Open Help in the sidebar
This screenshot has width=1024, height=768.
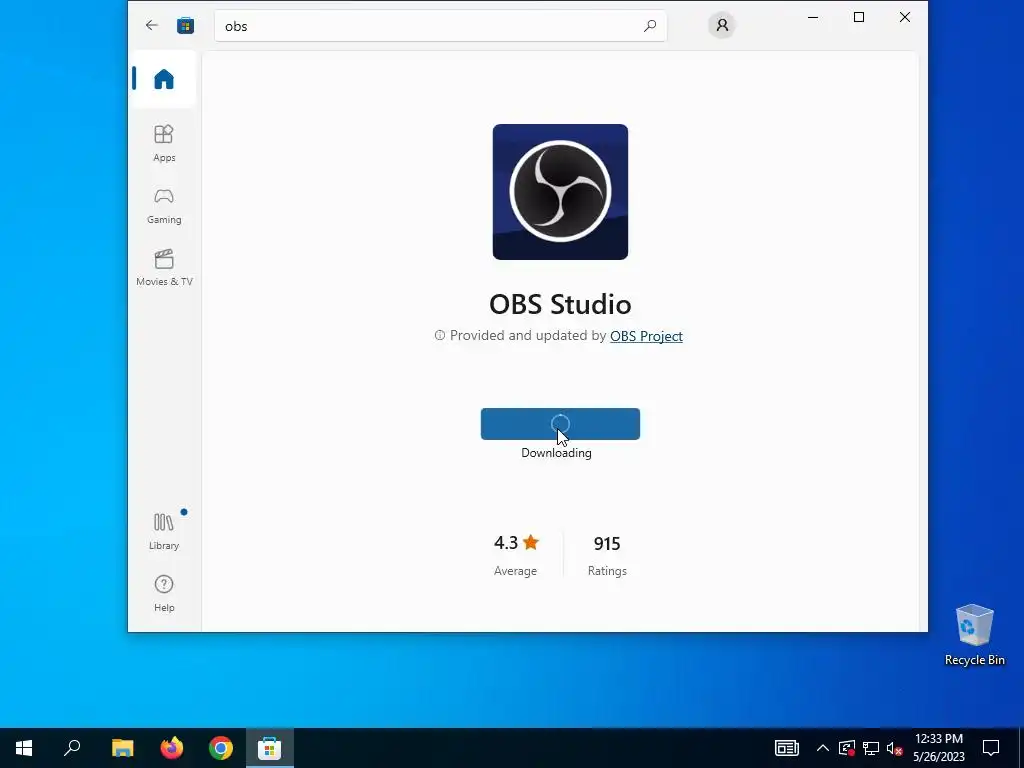pos(164,593)
